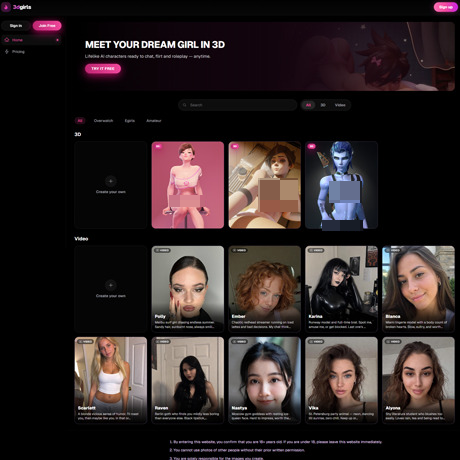Click the Video badge on Ember card
This screenshot has width=460, height=460.
click(239, 250)
